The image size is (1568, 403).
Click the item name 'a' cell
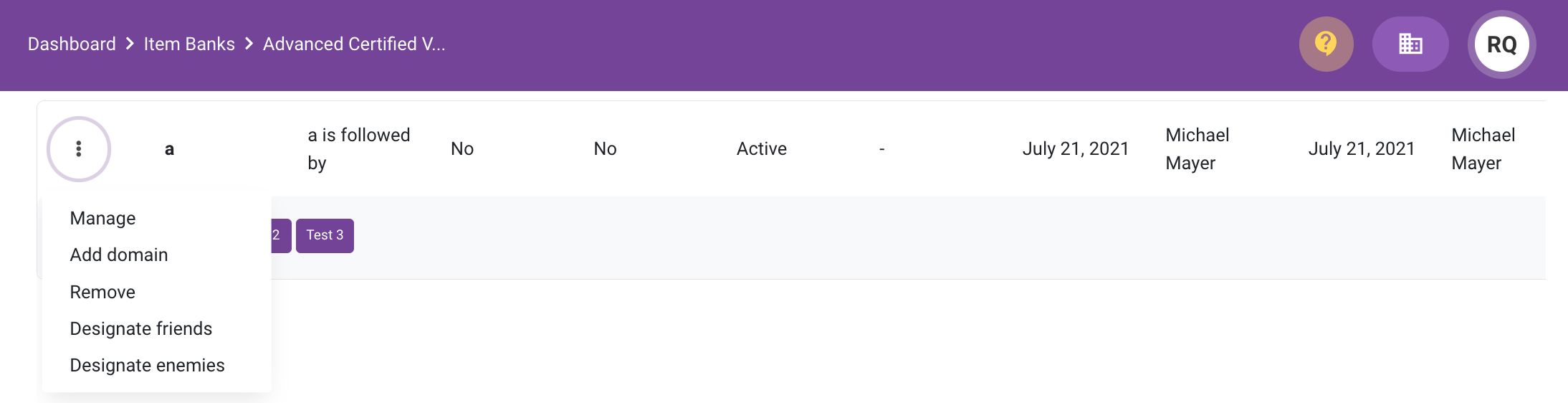coord(169,149)
